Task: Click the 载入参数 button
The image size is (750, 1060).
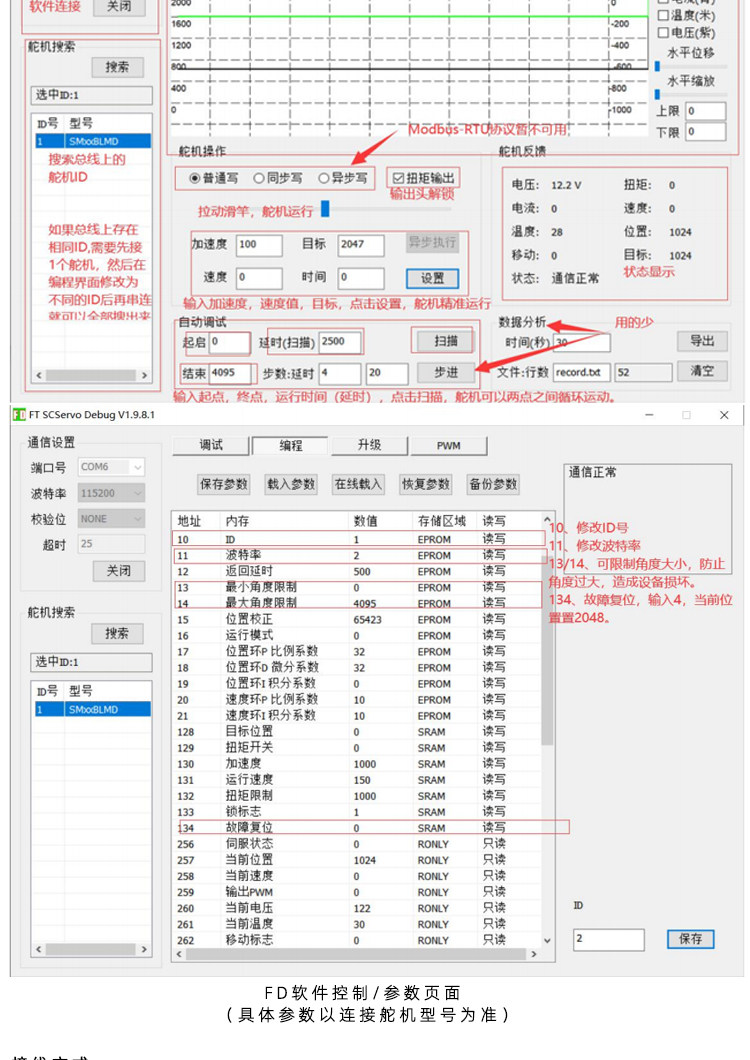Action: (291, 484)
